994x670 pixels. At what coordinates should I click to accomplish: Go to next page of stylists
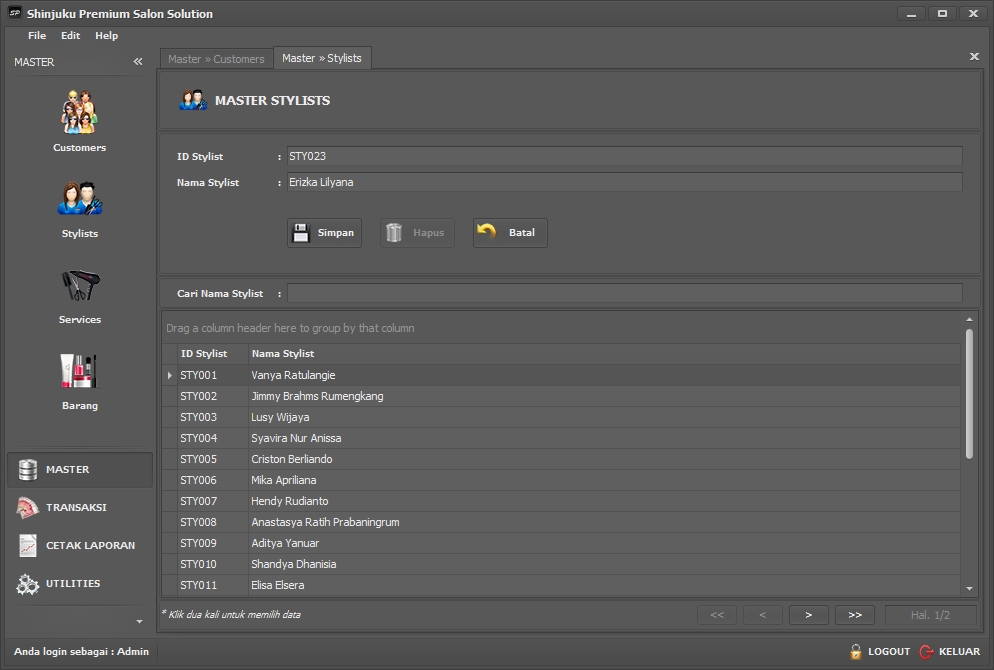click(x=808, y=615)
